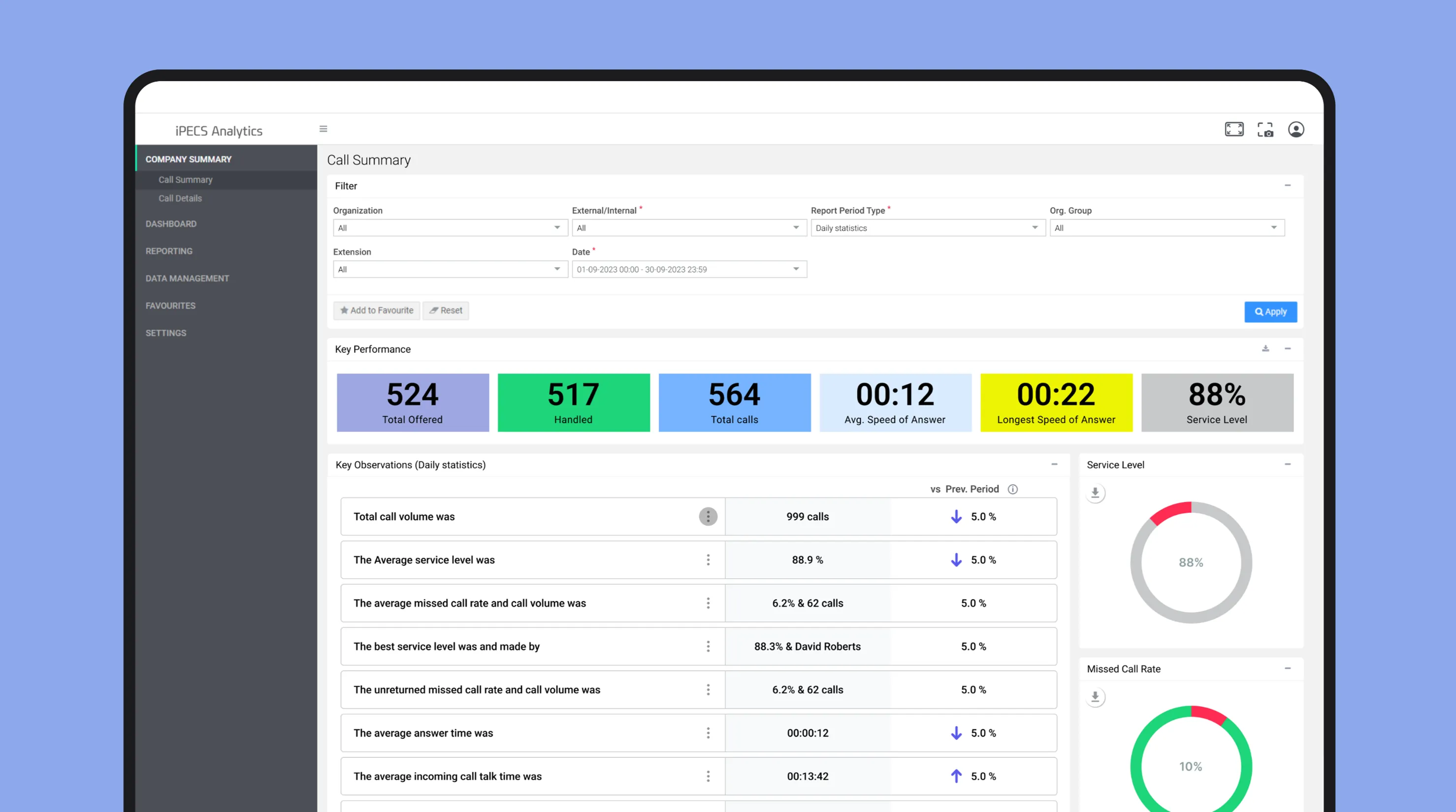Click the screenshot capture icon in header
Viewport: 1456px width, 812px height.
click(x=1265, y=129)
